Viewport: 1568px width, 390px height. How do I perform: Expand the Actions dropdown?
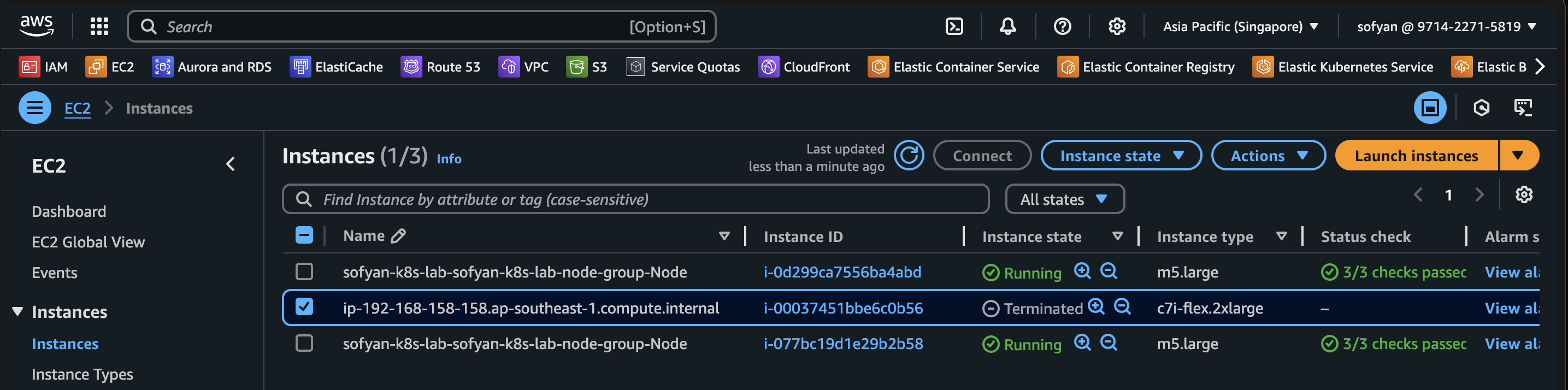click(1269, 156)
